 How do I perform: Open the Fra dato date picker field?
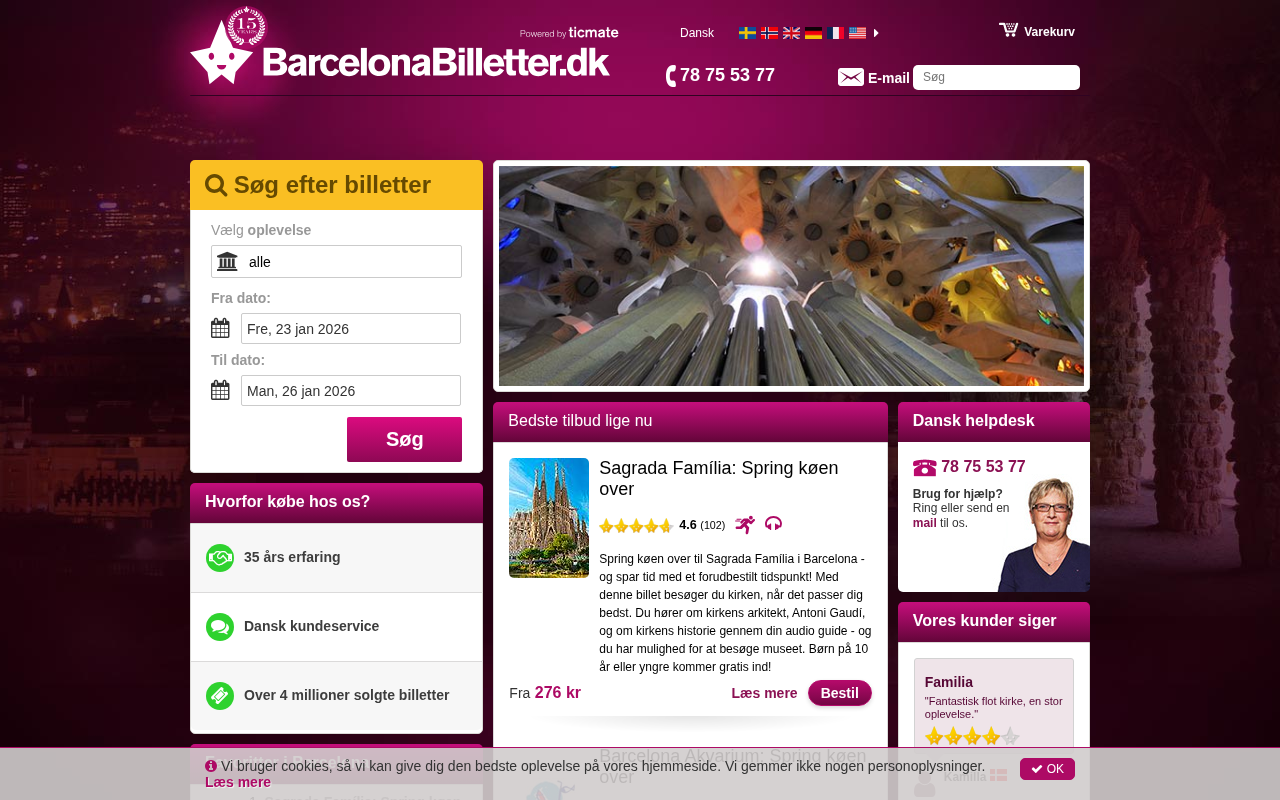coord(351,328)
